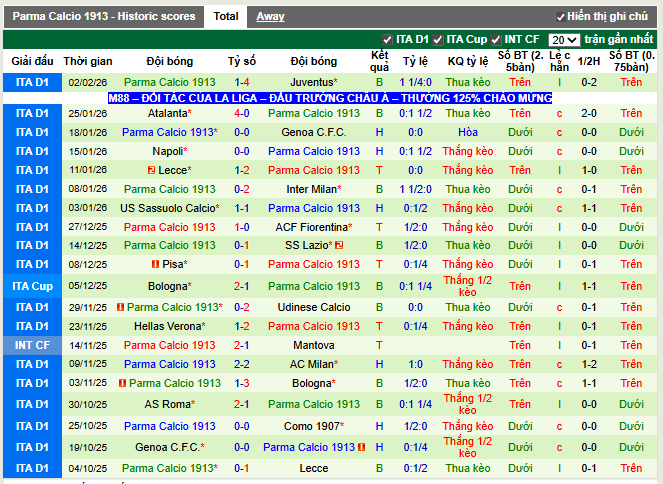Click the 1-3 score in Bologna 03/11/25 row
This screenshot has height=484, width=663.
tap(242, 383)
